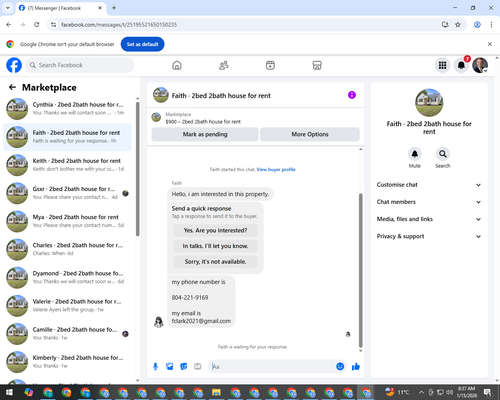
Task: Open the Facebook menu grid icon
Action: (442, 65)
